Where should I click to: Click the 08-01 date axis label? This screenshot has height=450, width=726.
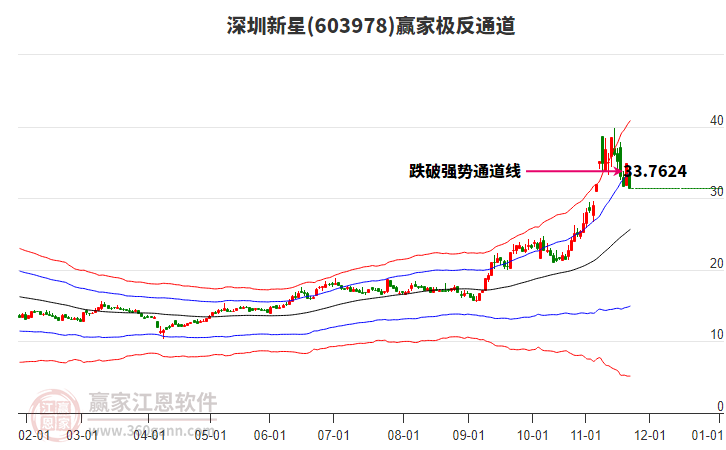point(403,436)
